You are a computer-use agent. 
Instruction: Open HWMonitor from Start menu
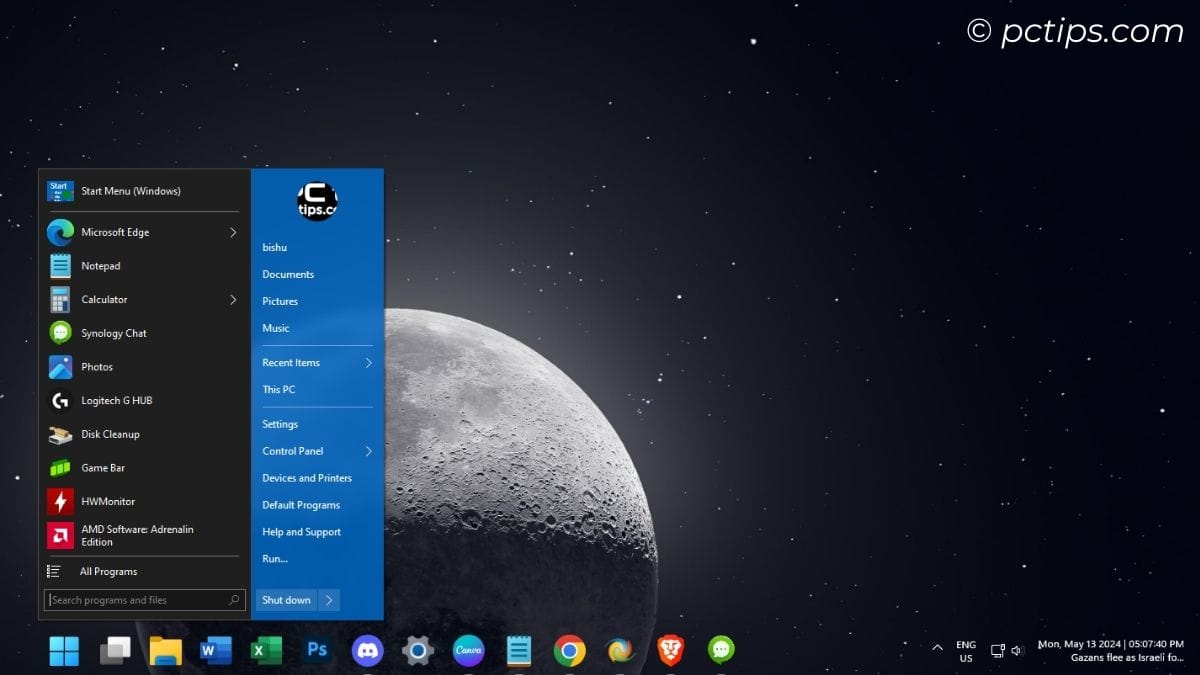pos(108,501)
